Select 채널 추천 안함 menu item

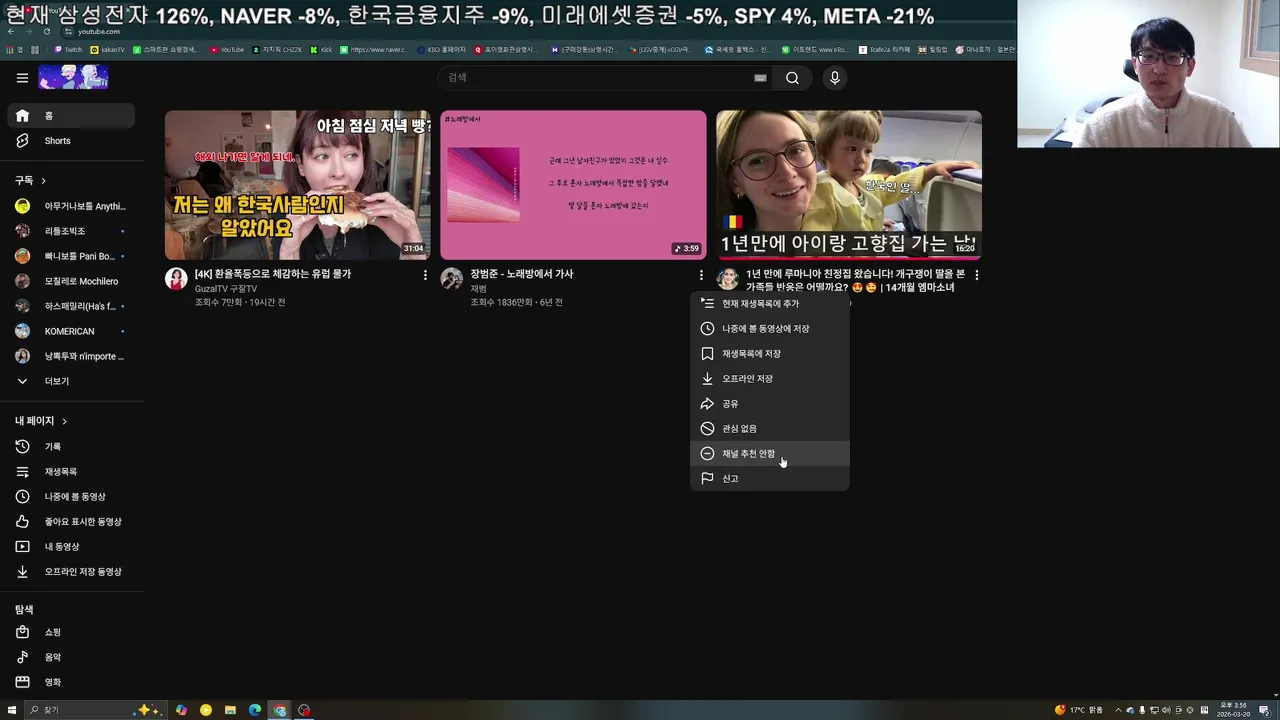tap(770, 454)
